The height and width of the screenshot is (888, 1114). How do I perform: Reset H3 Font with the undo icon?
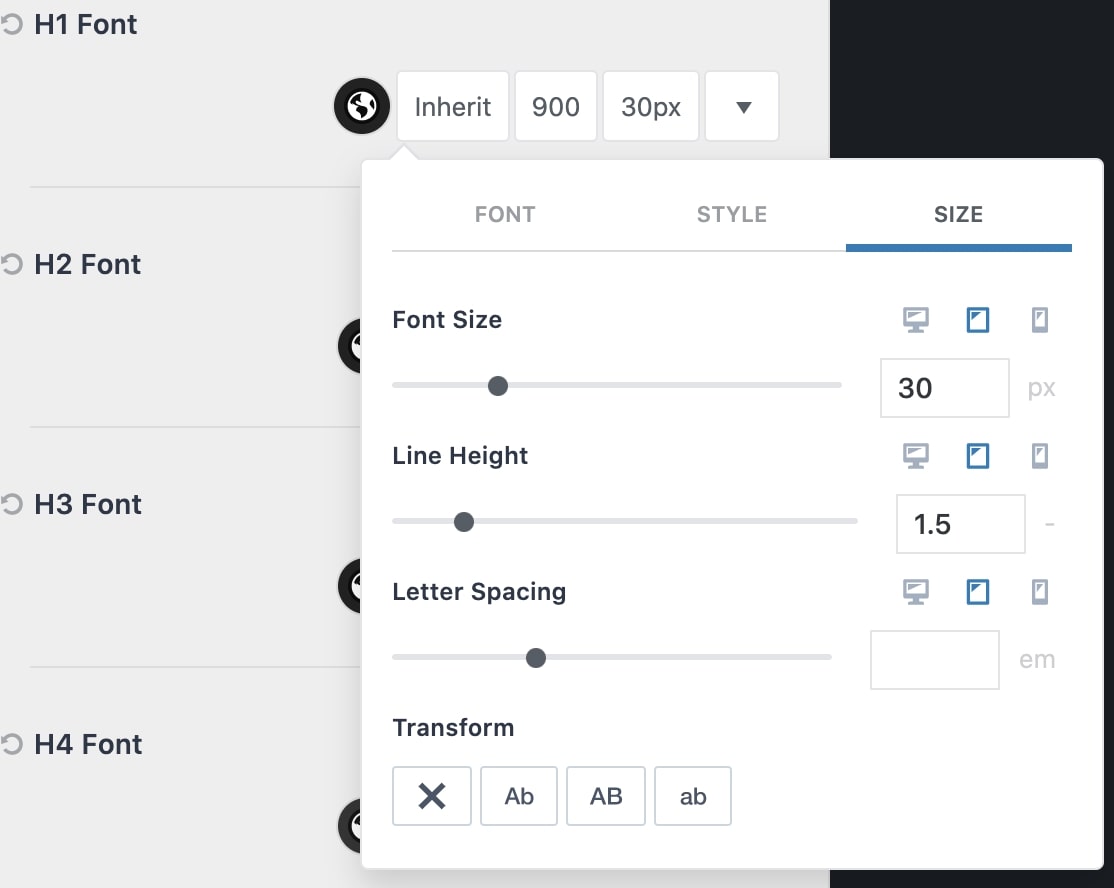11,504
